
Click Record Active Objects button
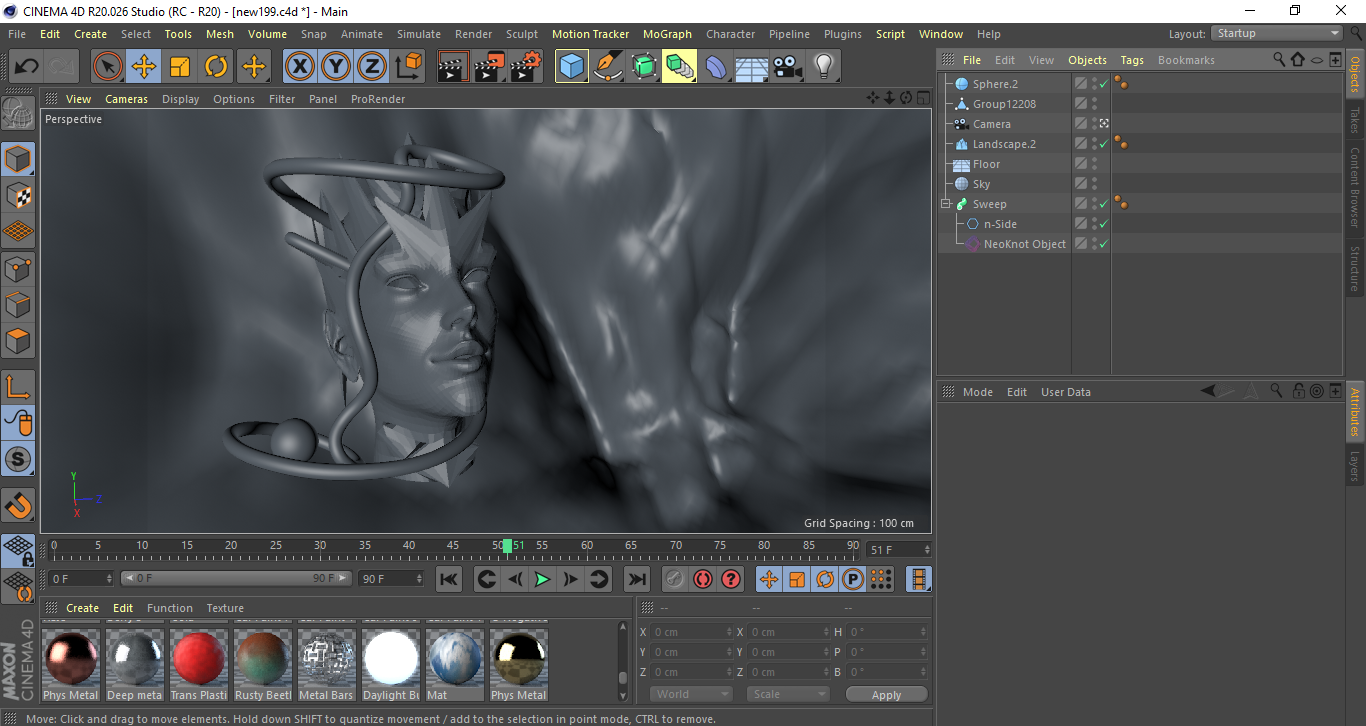click(x=675, y=579)
